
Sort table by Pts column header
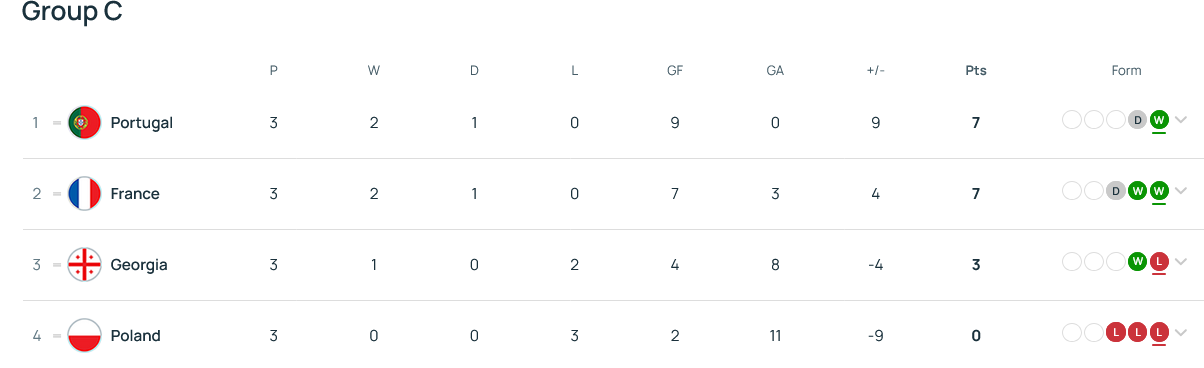(x=975, y=71)
